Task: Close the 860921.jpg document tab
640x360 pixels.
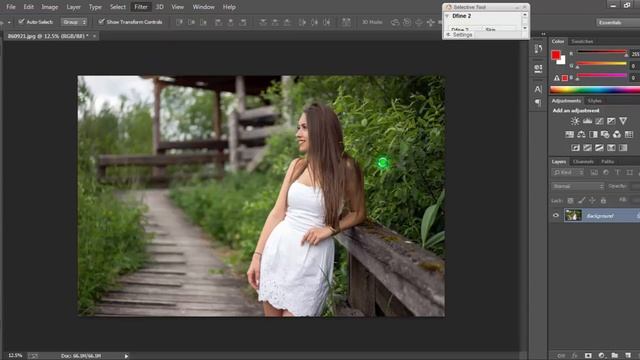Action: [94, 36]
